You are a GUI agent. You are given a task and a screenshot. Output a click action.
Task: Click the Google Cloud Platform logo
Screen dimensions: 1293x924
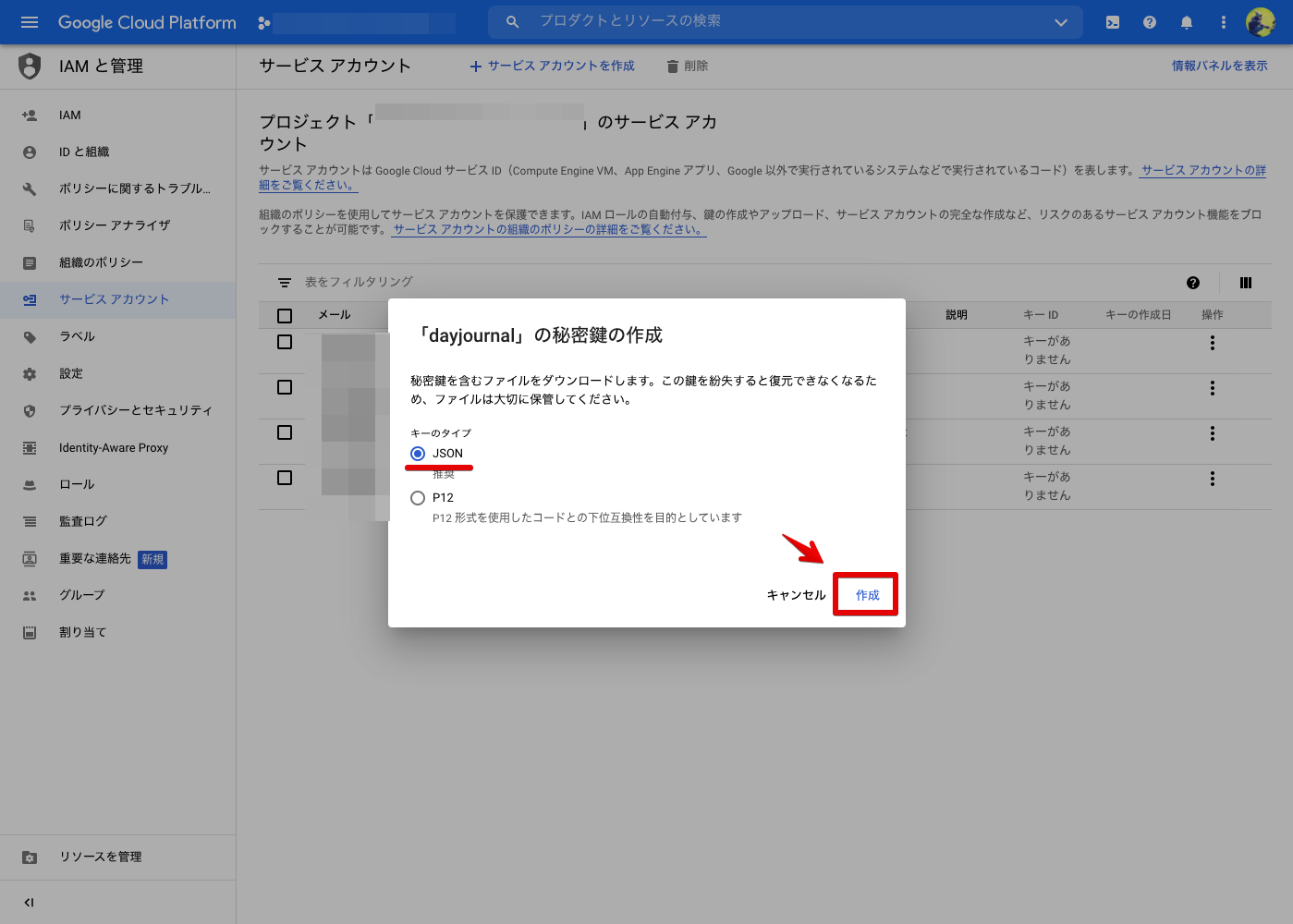[147, 22]
